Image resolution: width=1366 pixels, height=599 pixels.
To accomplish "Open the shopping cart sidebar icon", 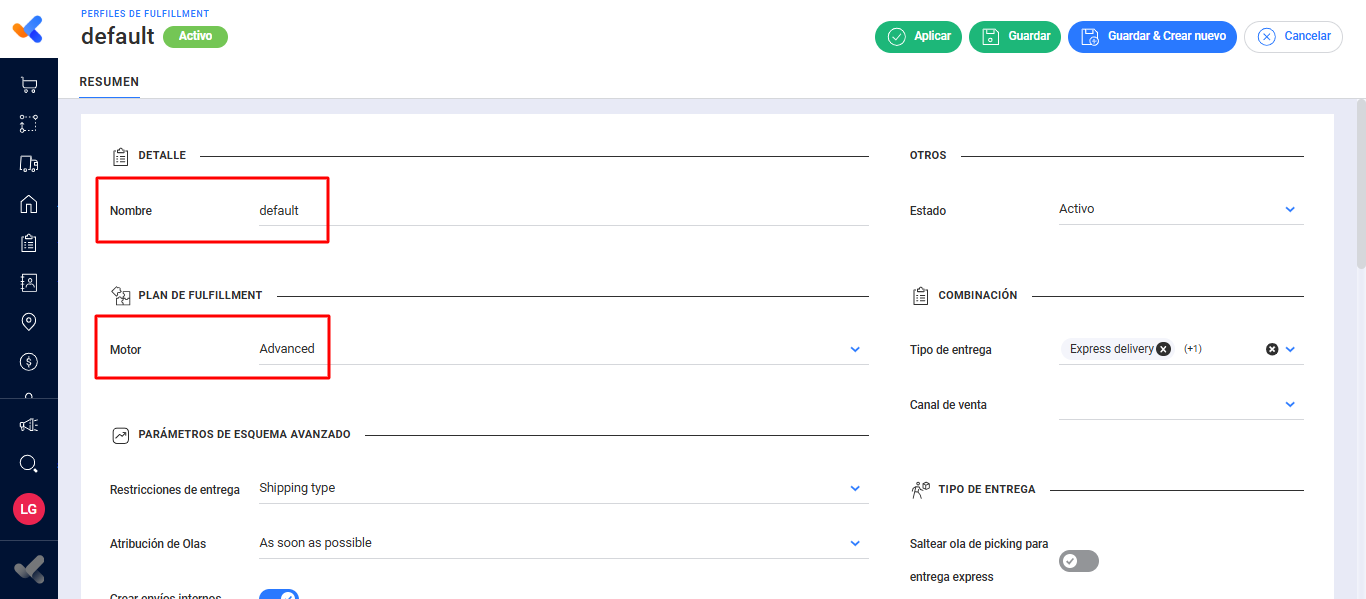I will click(29, 86).
